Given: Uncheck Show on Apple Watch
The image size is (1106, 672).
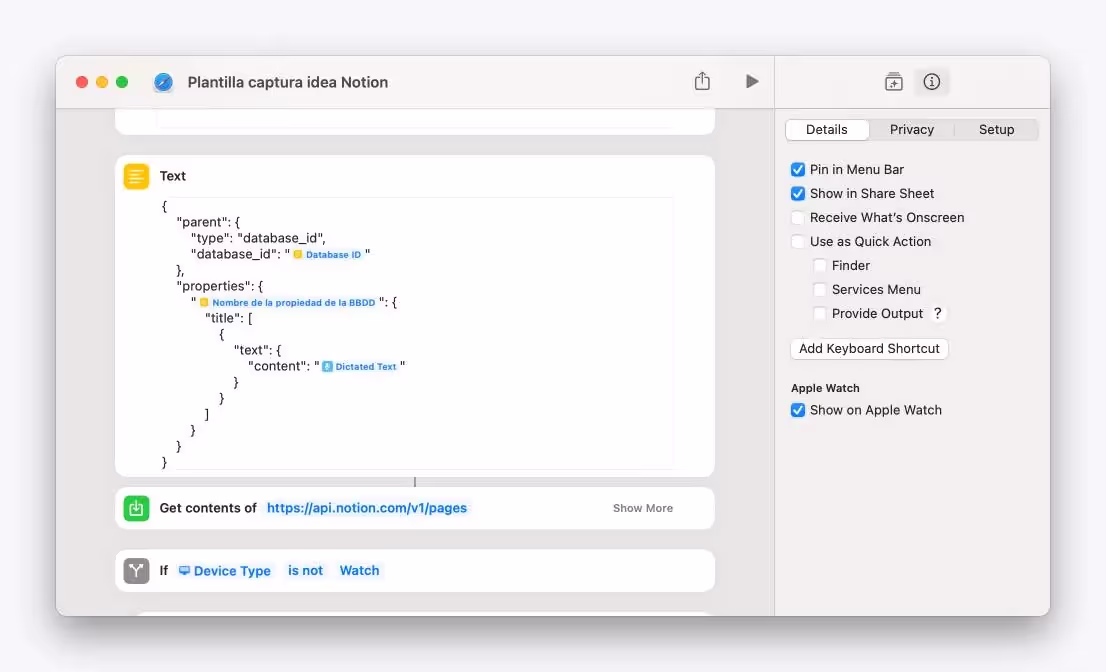Looking at the screenshot, I should pos(798,410).
